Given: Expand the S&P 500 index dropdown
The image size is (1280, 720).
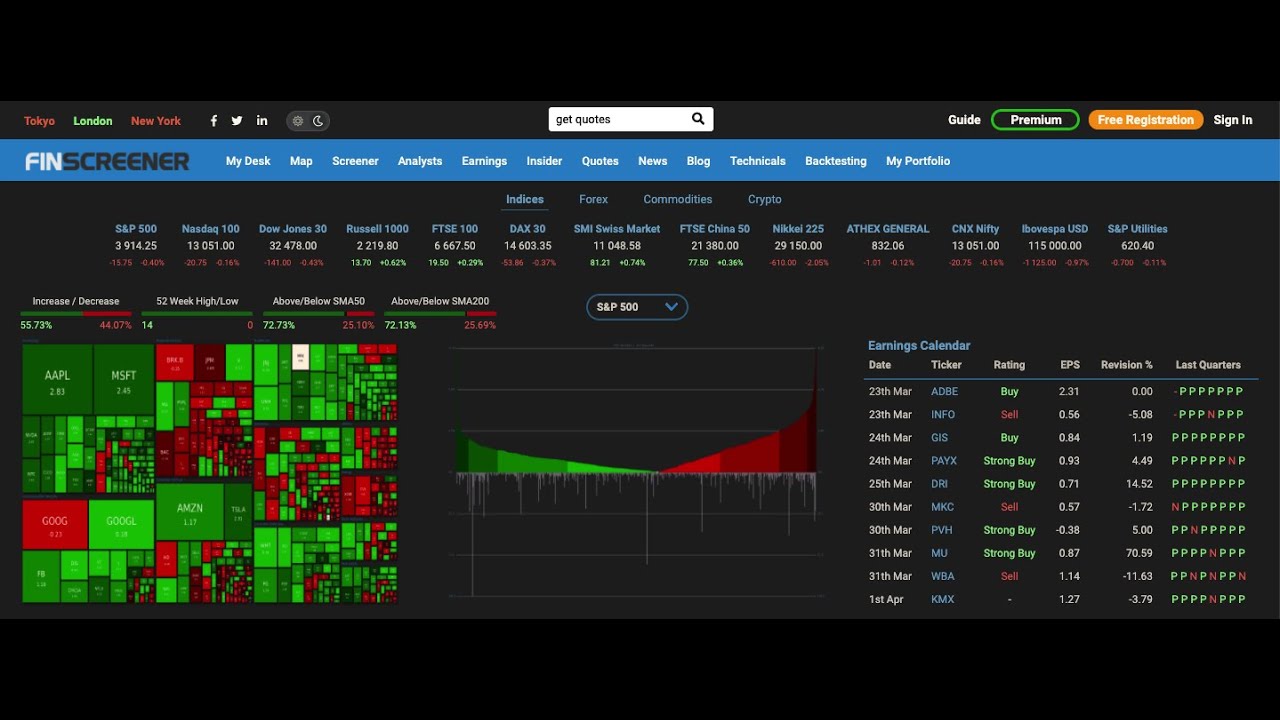Looking at the screenshot, I should click(637, 307).
